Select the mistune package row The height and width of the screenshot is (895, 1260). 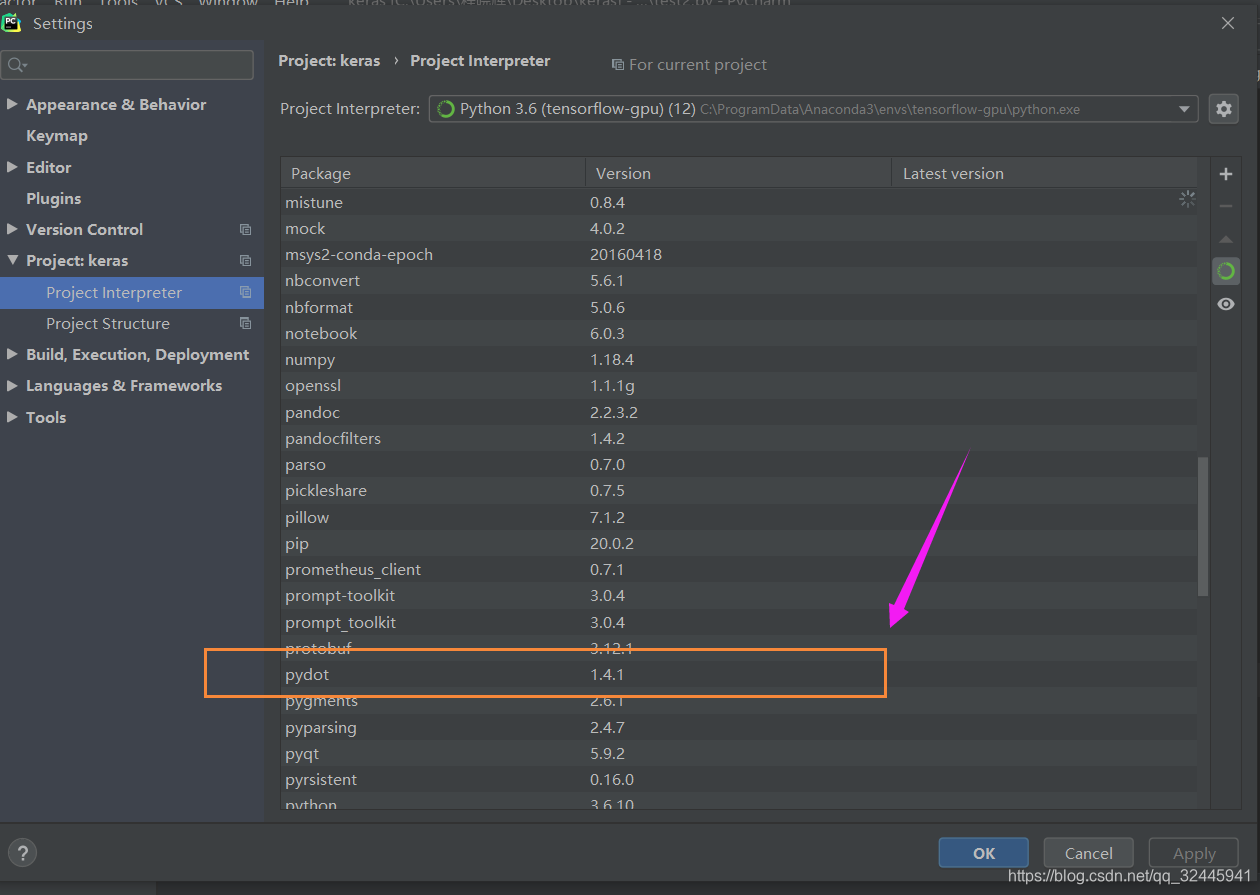(739, 203)
